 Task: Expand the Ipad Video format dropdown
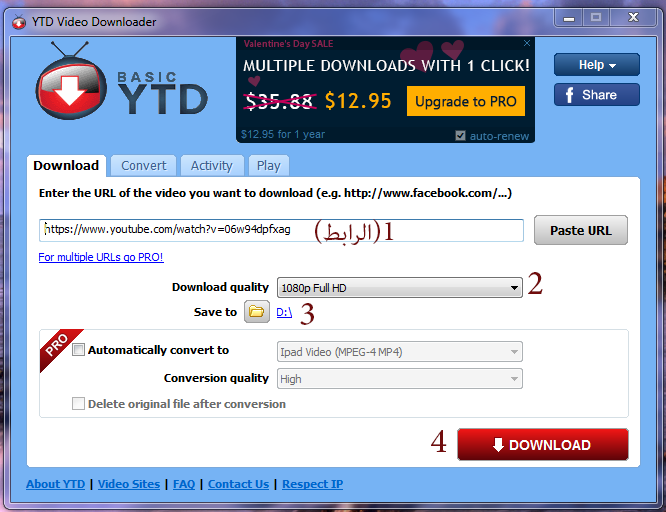399,352
